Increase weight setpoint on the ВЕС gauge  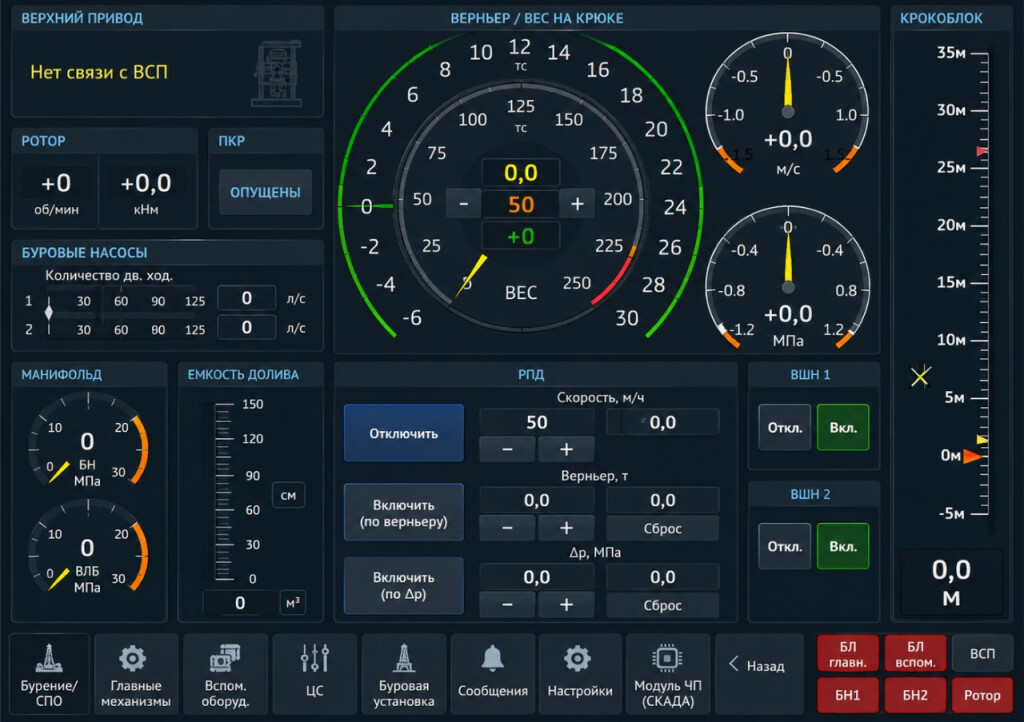577,204
